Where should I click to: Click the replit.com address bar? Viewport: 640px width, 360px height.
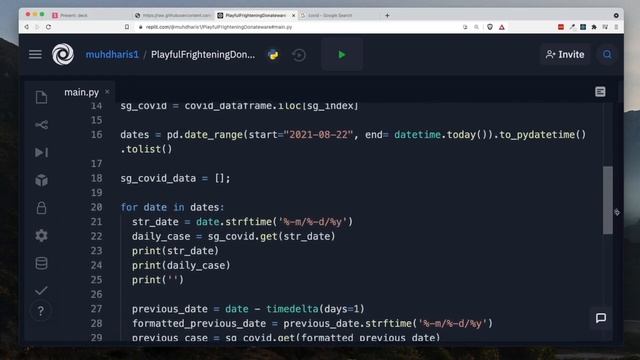218,27
